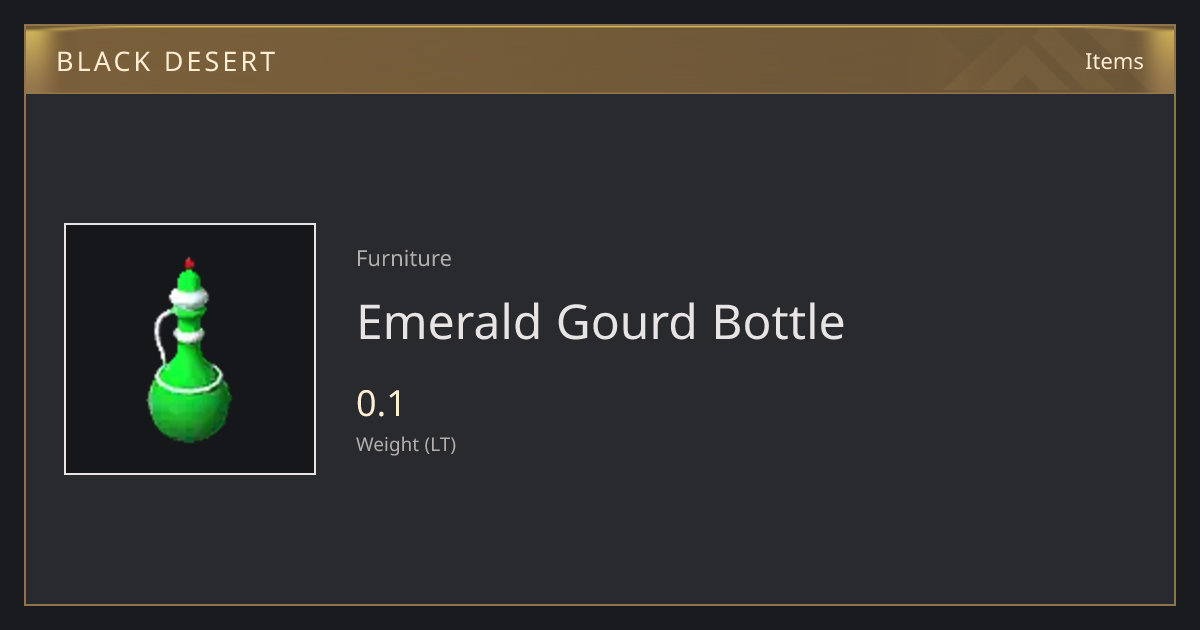Click the Emerald Gourd Bottle item icon
The width and height of the screenshot is (1200, 630).
coord(190,349)
